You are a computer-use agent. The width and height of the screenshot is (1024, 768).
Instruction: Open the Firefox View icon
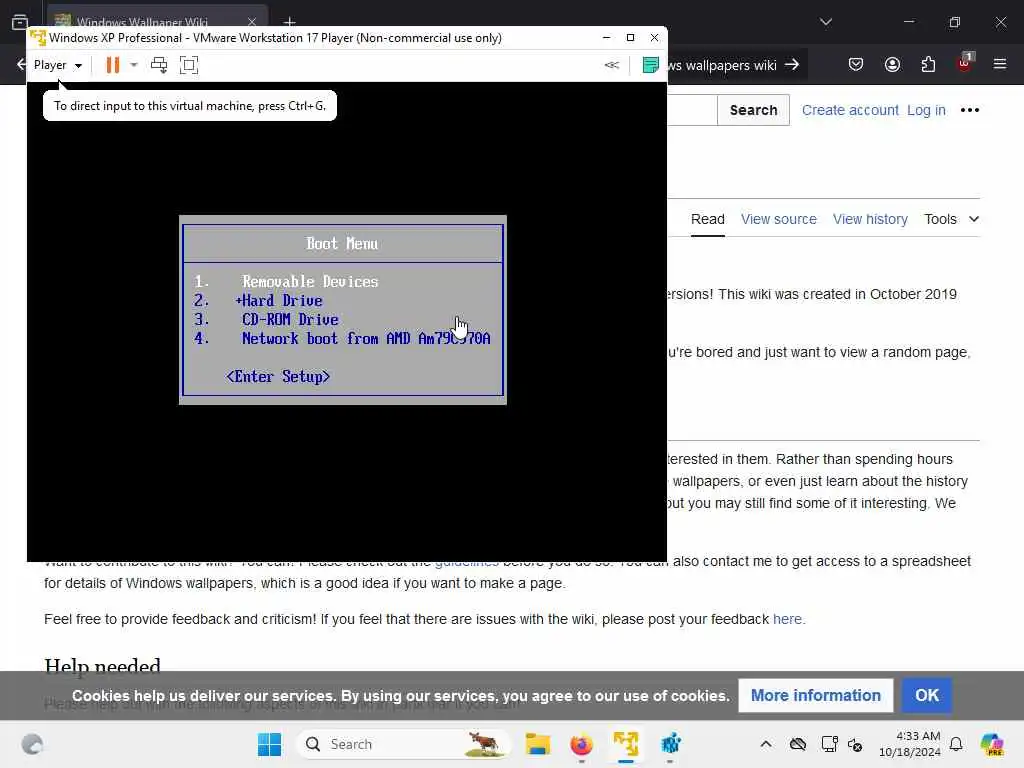(x=20, y=22)
